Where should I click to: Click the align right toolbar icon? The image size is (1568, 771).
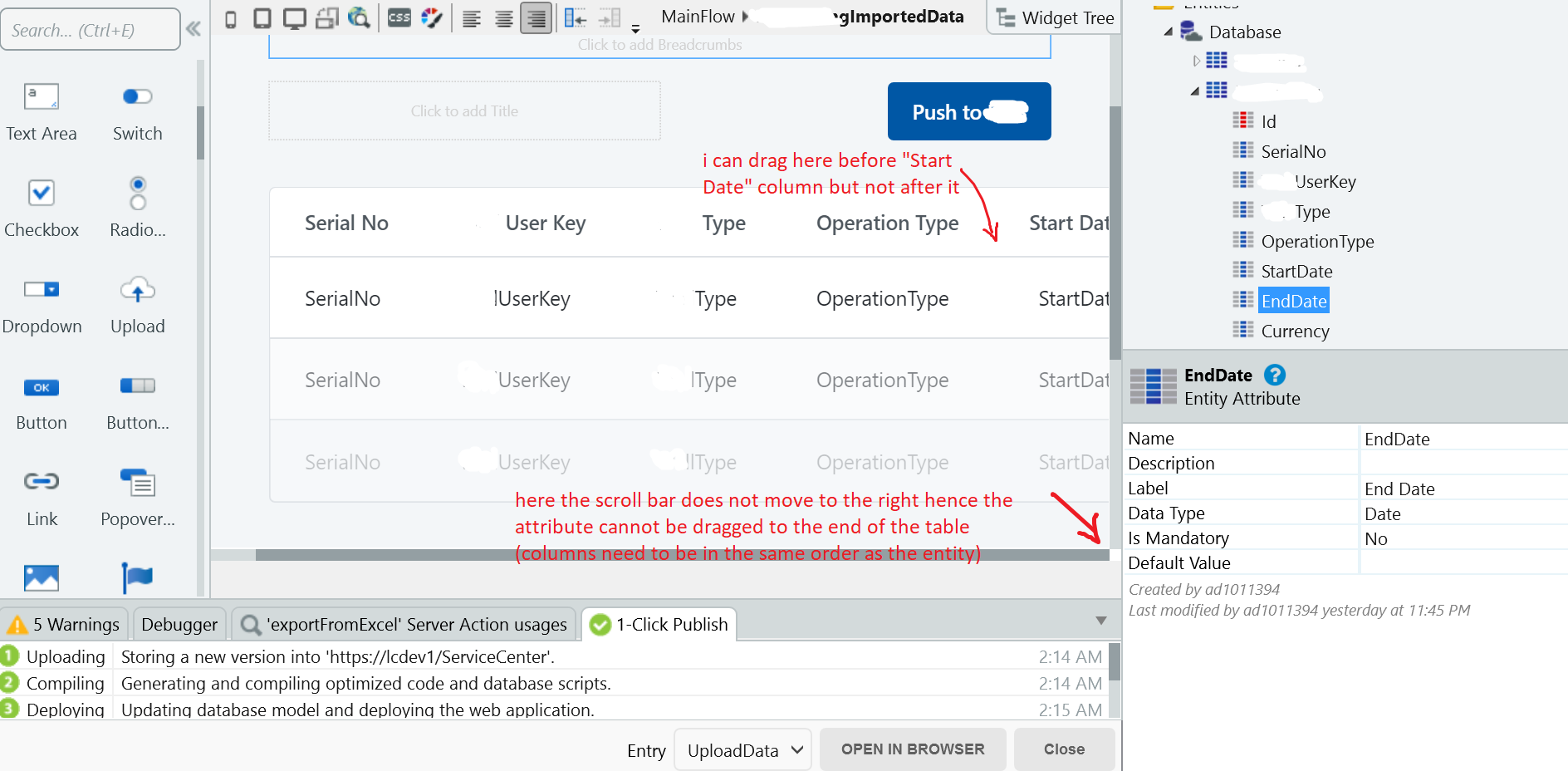pyautogui.click(x=537, y=18)
